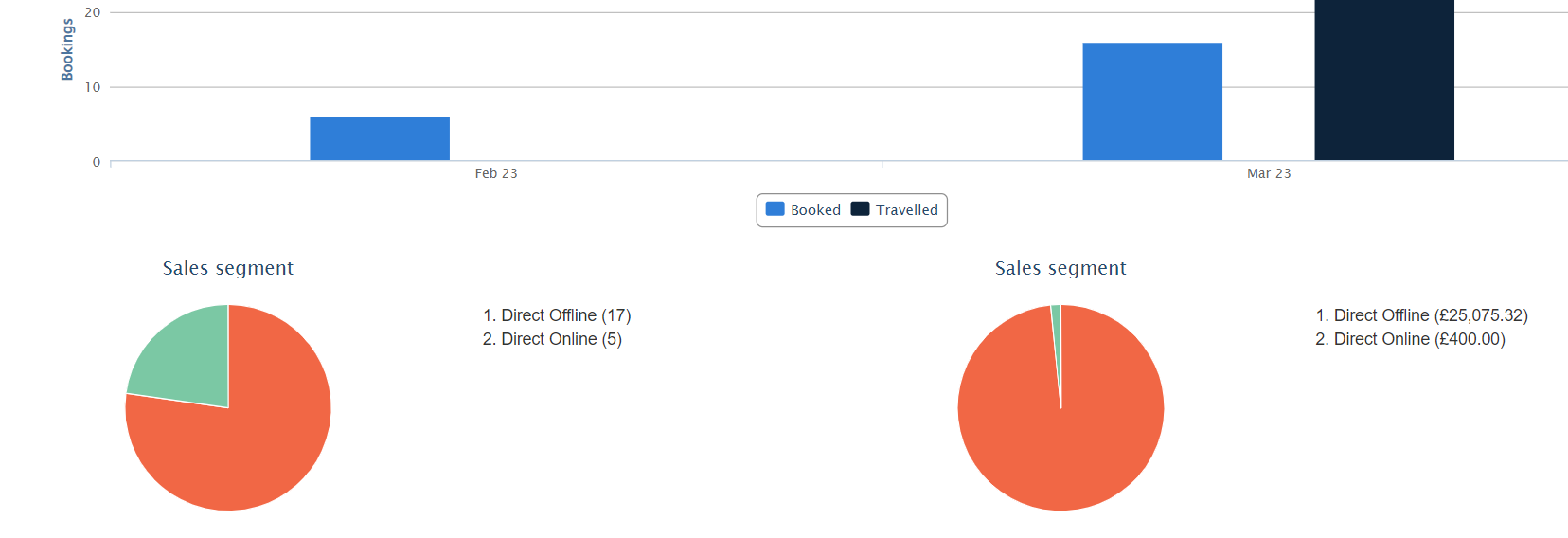Click the right Sales segment chart title

pyautogui.click(x=1060, y=268)
